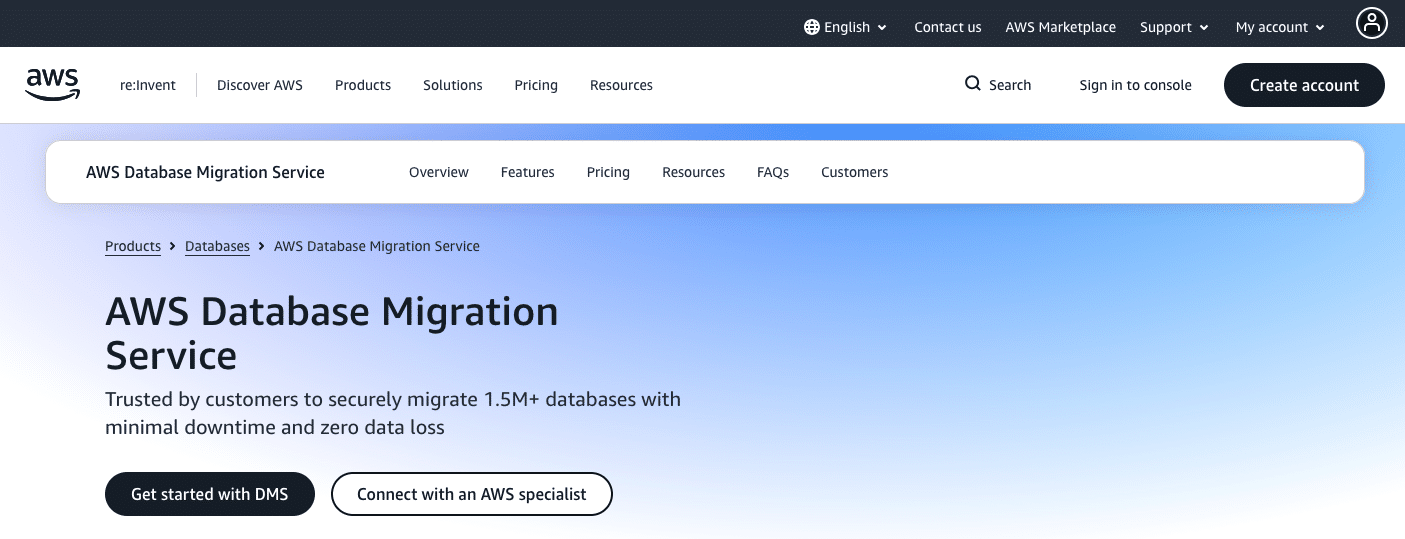The height and width of the screenshot is (539, 1405).
Task: Click Sign in to console
Action: pos(1136,85)
